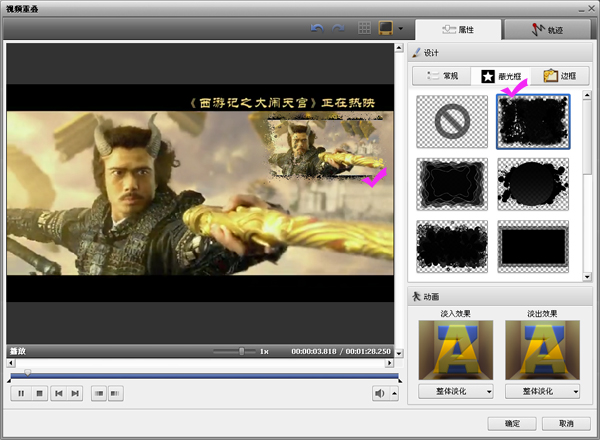Click the end trim marker on timeline

[400, 381]
